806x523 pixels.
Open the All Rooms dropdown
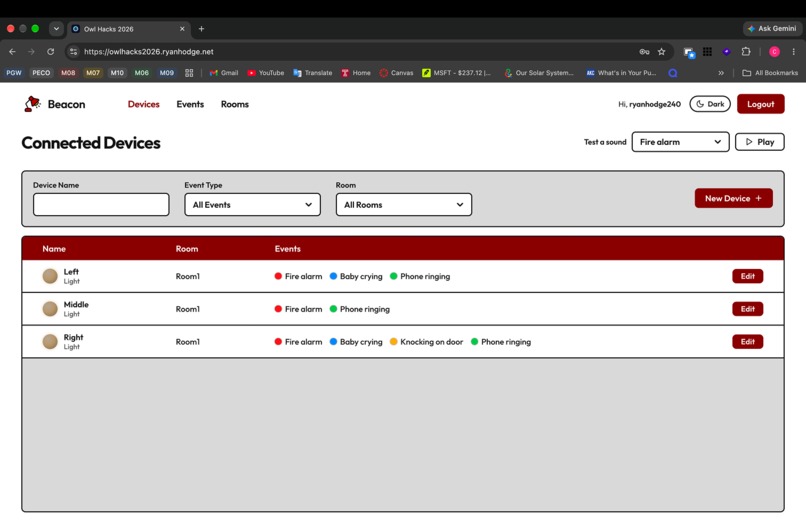coord(404,205)
